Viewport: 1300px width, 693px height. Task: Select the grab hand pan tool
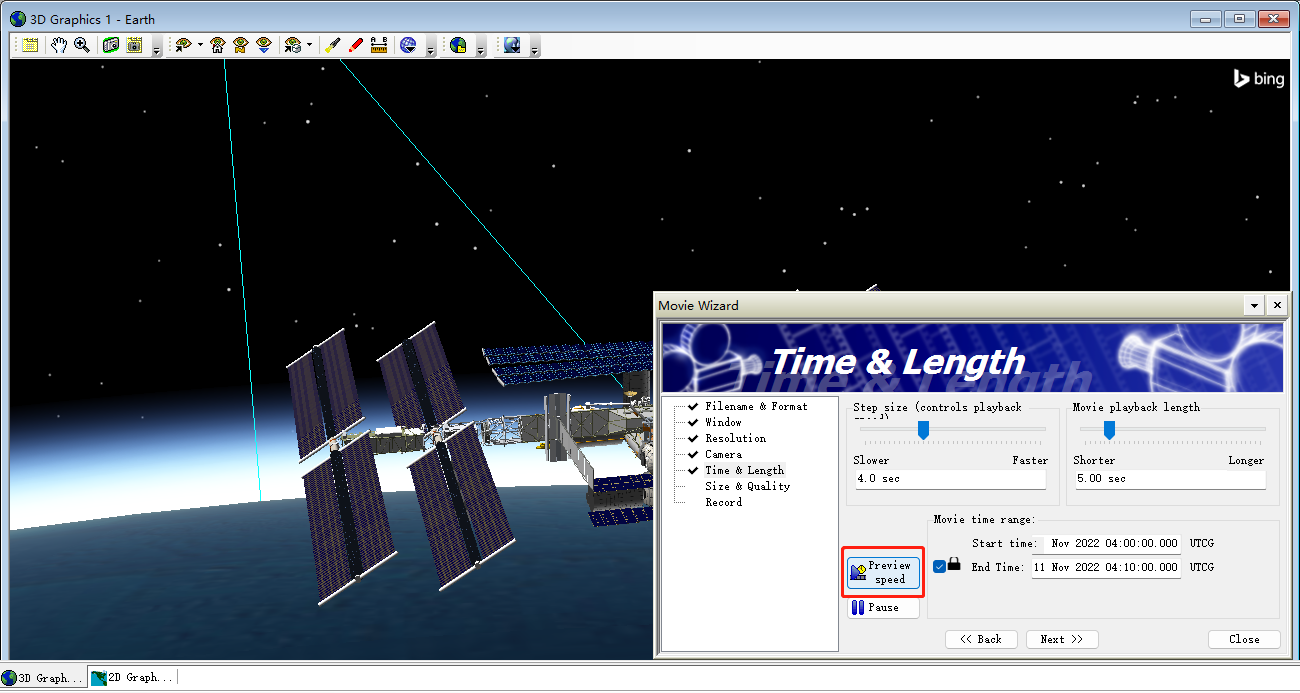coord(59,45)
